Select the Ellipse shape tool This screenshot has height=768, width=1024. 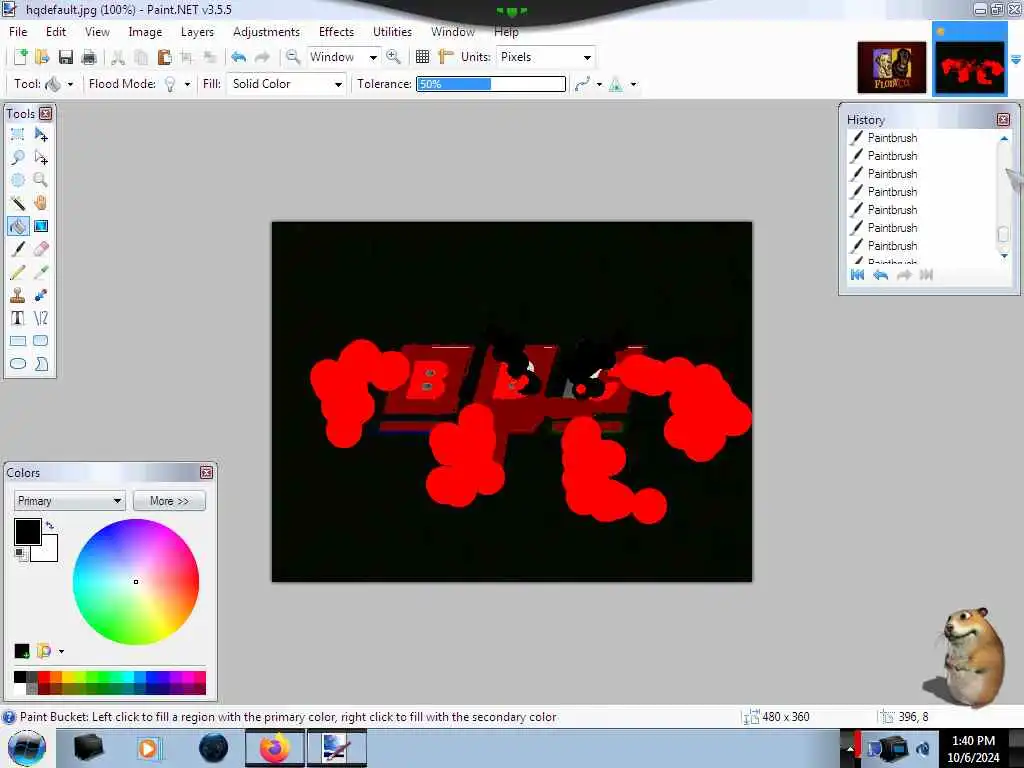coord(18,364)
